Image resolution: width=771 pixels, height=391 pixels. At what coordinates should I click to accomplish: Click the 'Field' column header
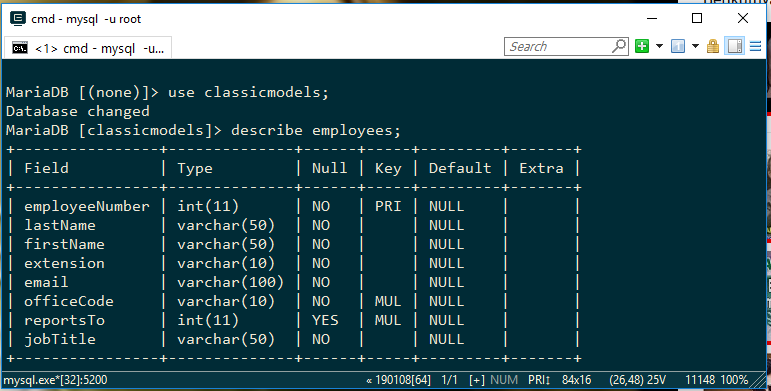click(x=46, y=168)
